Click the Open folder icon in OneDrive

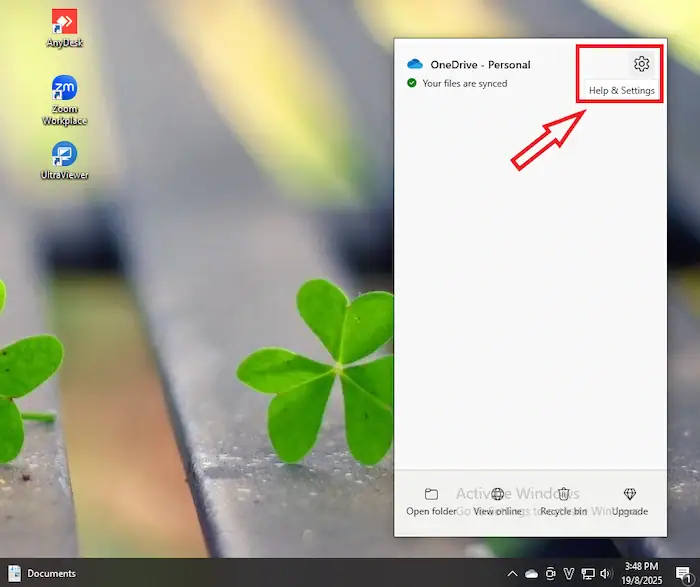431,494
